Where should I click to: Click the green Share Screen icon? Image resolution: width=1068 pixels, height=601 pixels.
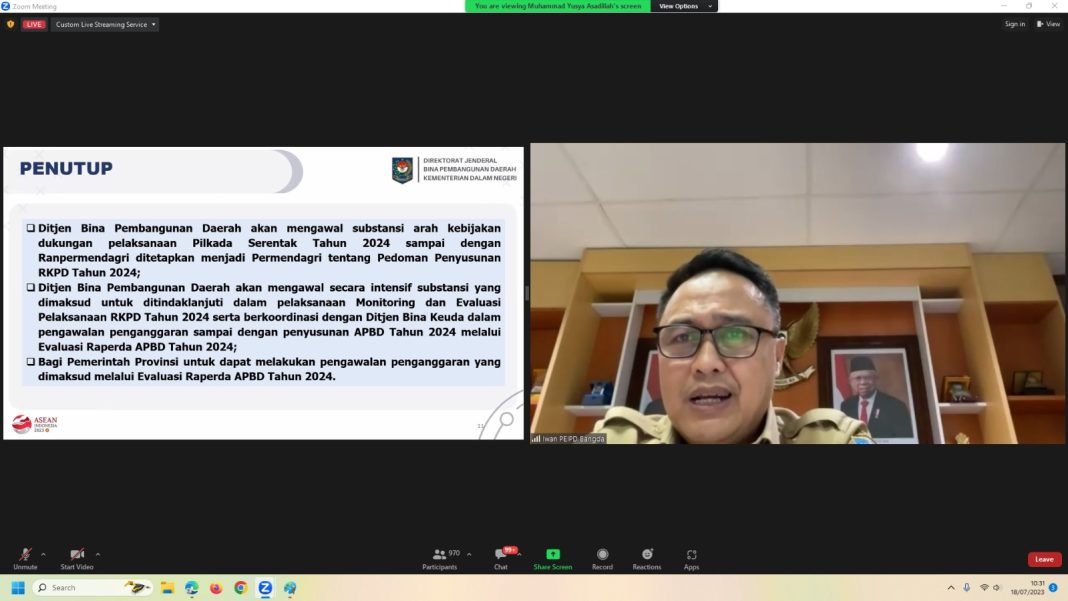pyautogui.click(x=553, y=553)
